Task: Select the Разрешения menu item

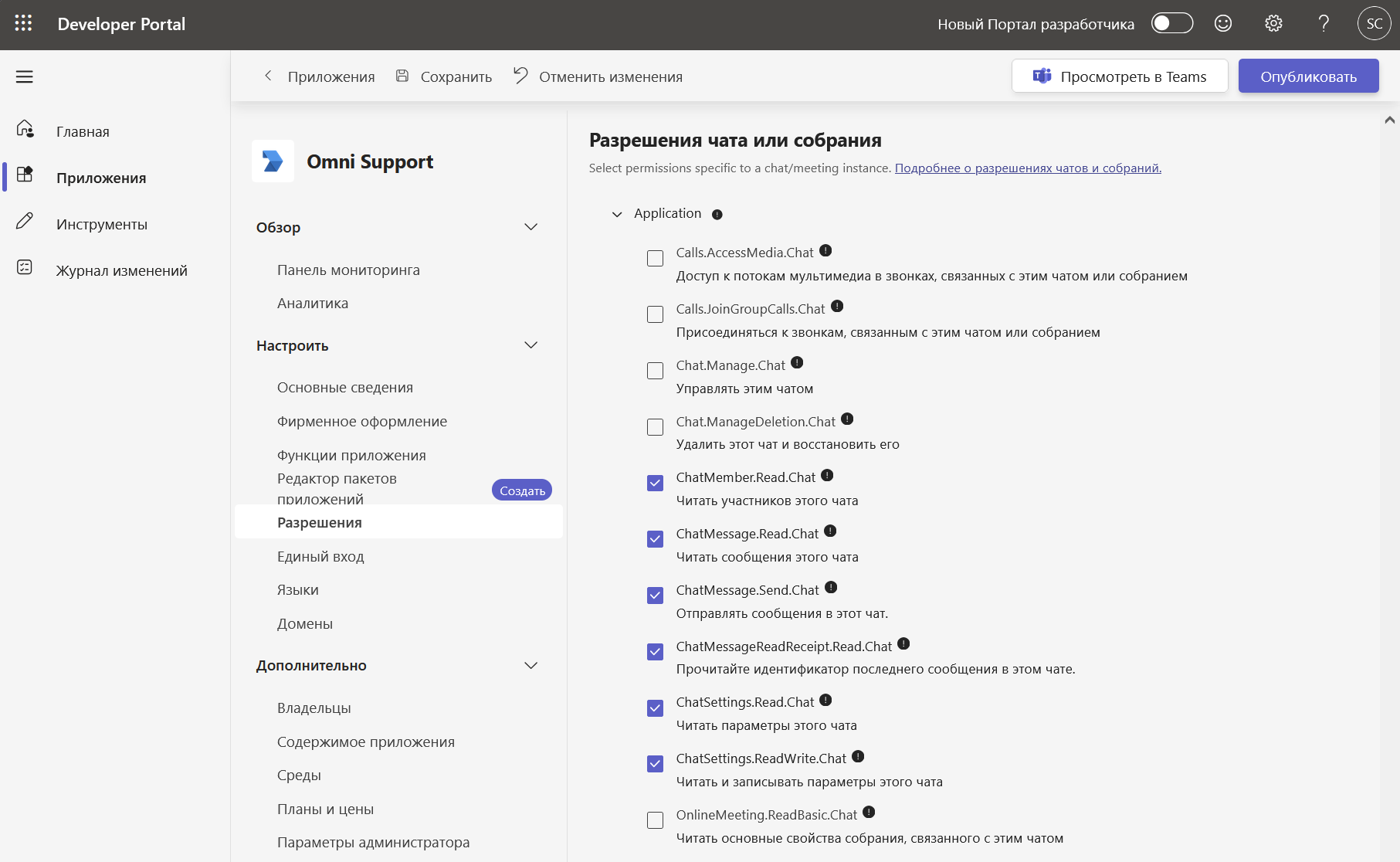Action: pyautogui.click(x=398, y=522)
